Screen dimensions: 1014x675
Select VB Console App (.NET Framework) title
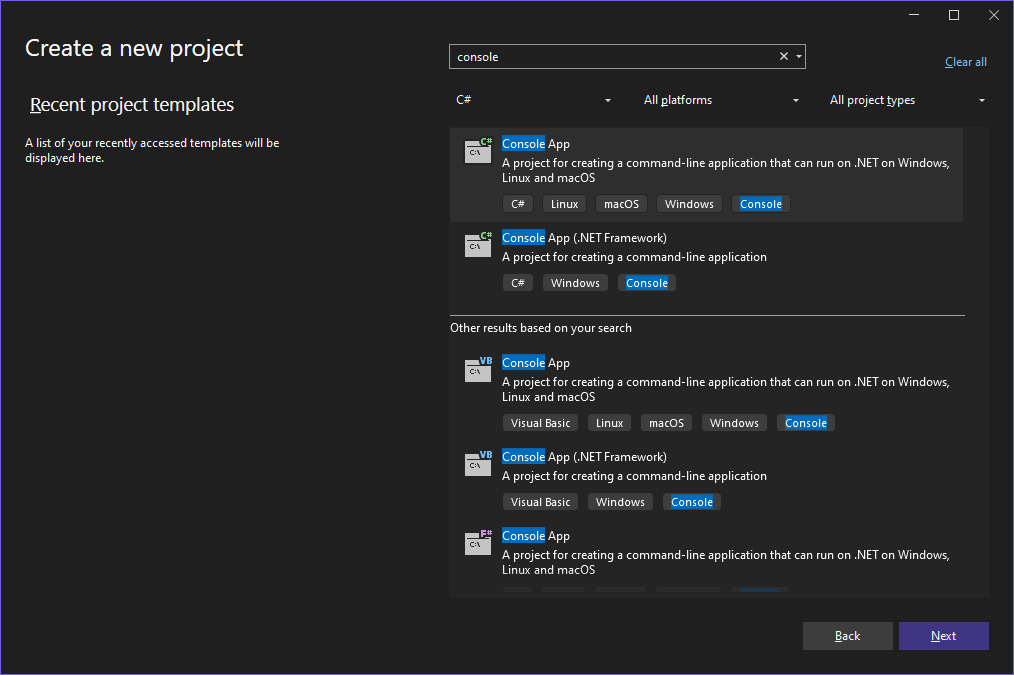pos(584,457)
